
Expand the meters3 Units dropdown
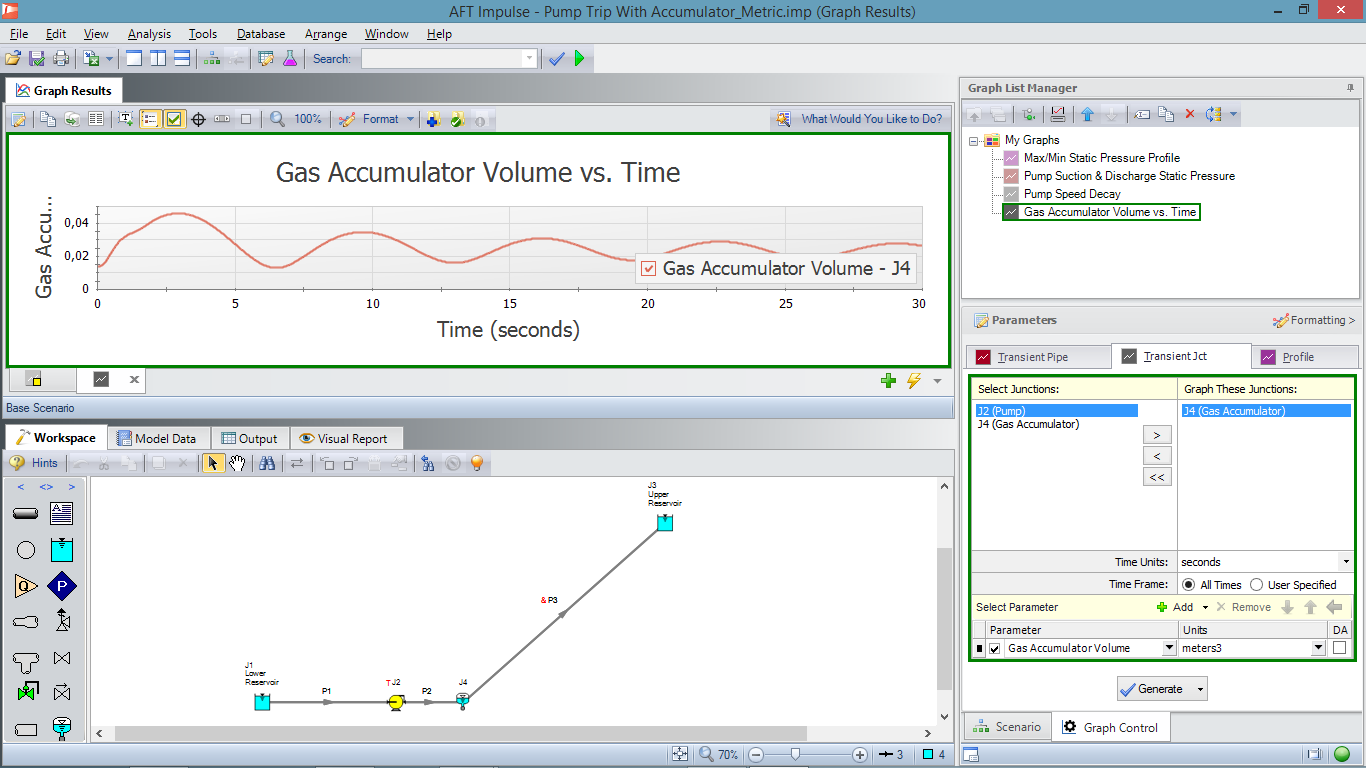(x=1318, y=648)
